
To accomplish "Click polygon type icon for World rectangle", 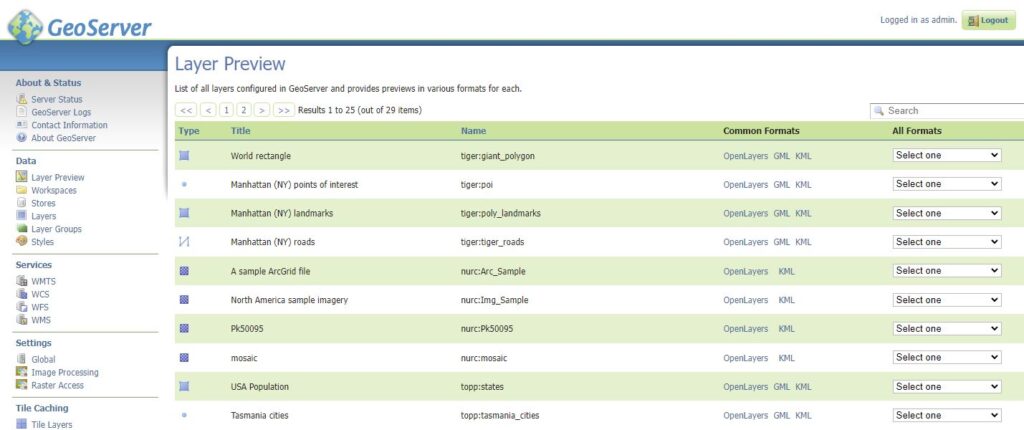I will [184, 156].
